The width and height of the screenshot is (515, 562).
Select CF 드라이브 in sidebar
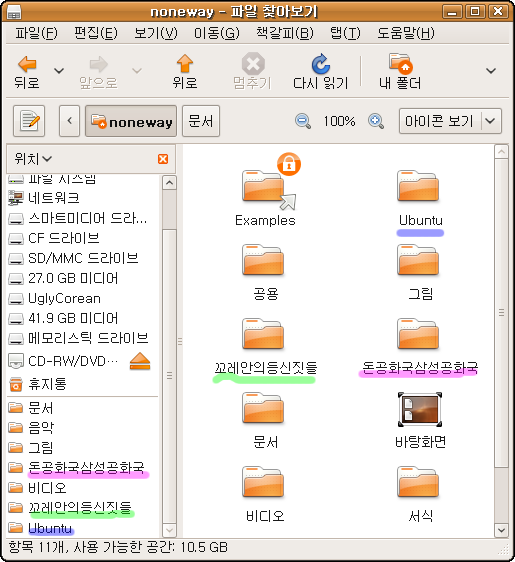82,238
